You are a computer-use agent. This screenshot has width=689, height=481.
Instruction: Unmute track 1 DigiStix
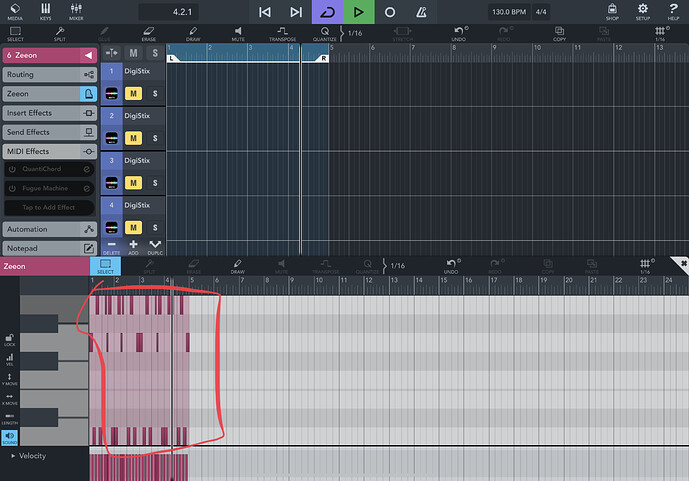pos(133,94)
